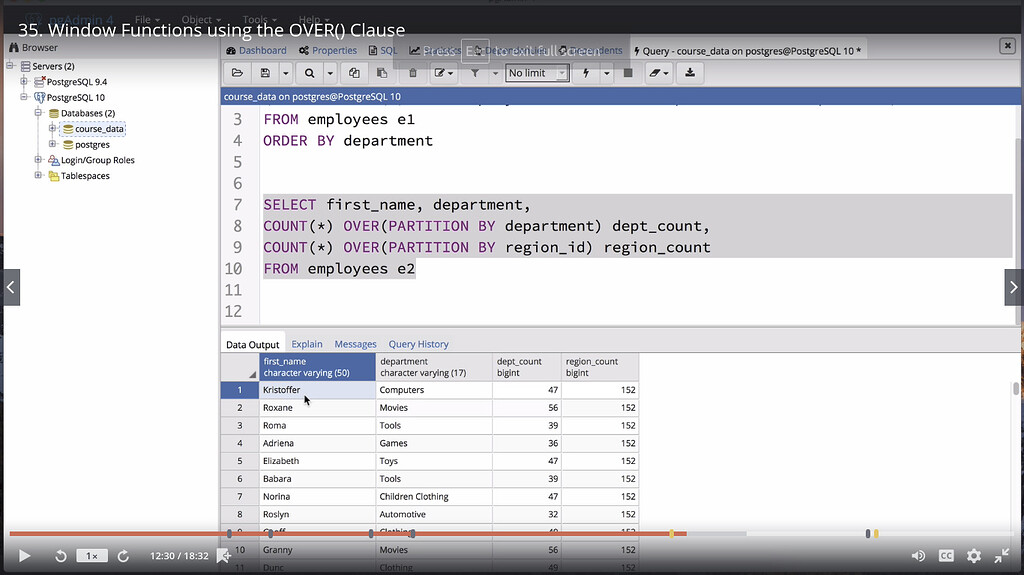Select the Roxane first_name cell

coord(317,408)
